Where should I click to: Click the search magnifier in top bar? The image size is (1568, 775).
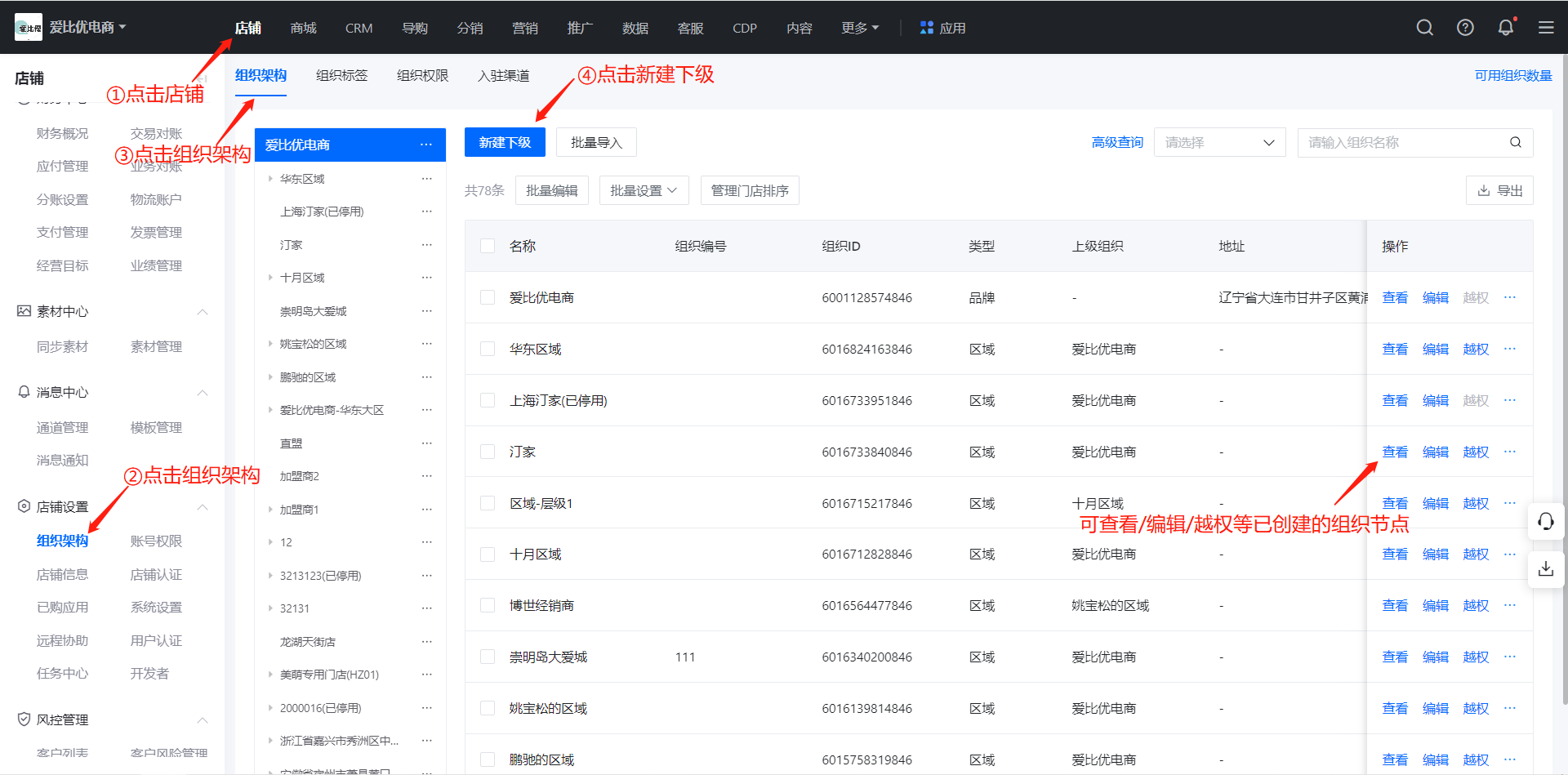[1424, 28]
